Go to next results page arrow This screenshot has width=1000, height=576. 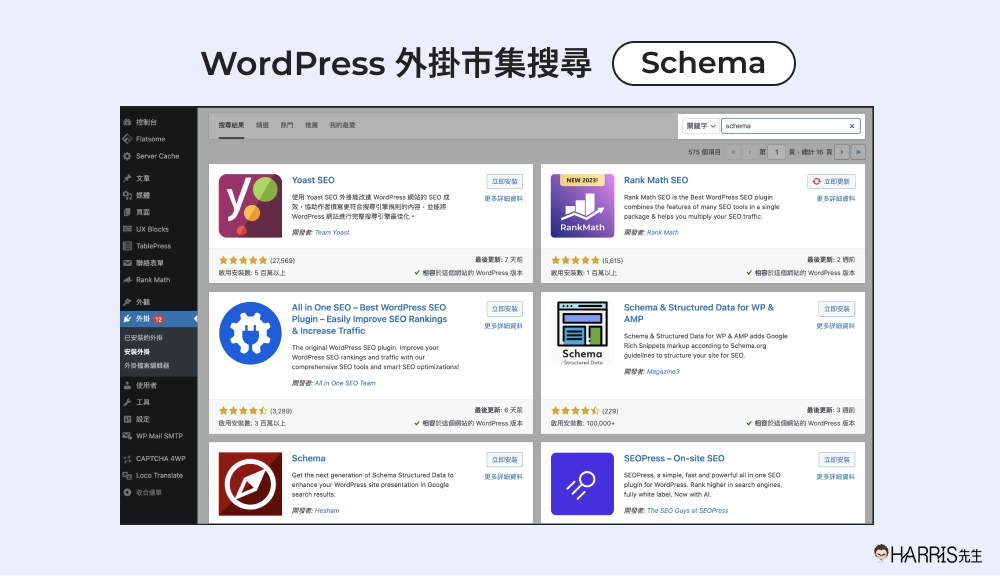(x=842, y=152)
